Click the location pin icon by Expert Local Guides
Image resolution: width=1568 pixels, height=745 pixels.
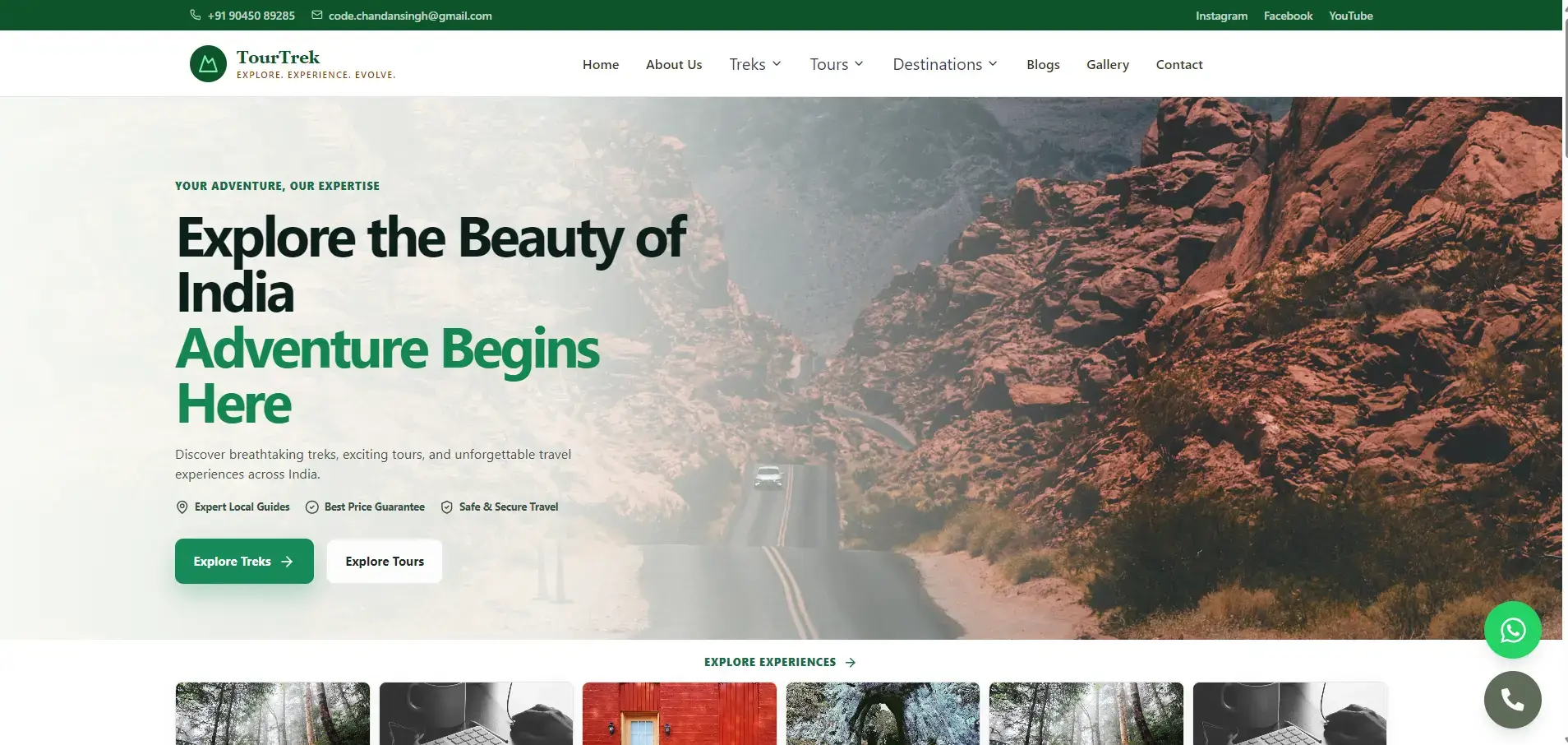tap(182, 507)
